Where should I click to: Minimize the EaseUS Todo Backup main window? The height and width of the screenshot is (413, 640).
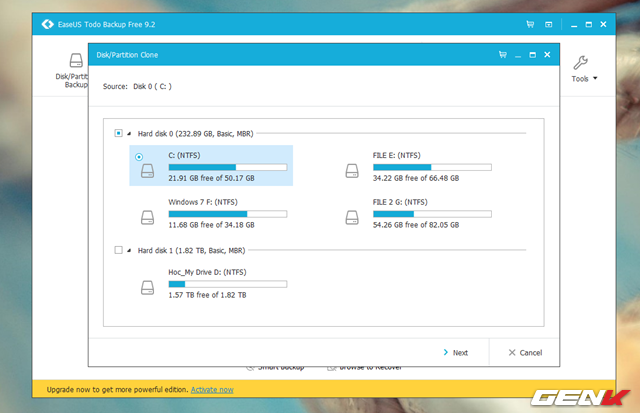574,25
